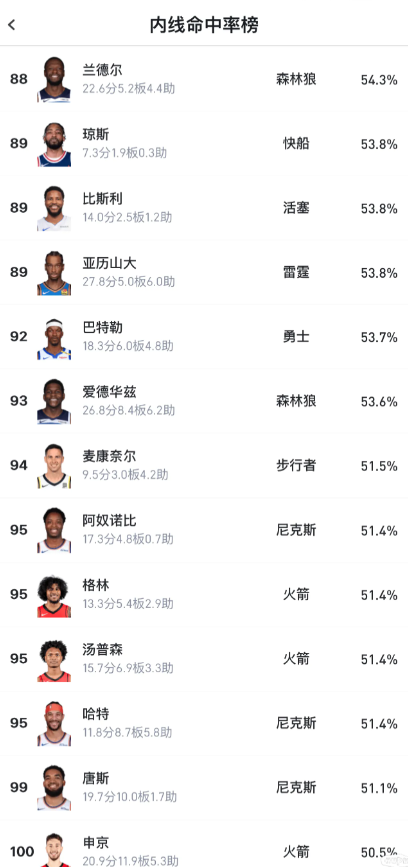Open 格林's curly-haired player photo

[54, 595]
